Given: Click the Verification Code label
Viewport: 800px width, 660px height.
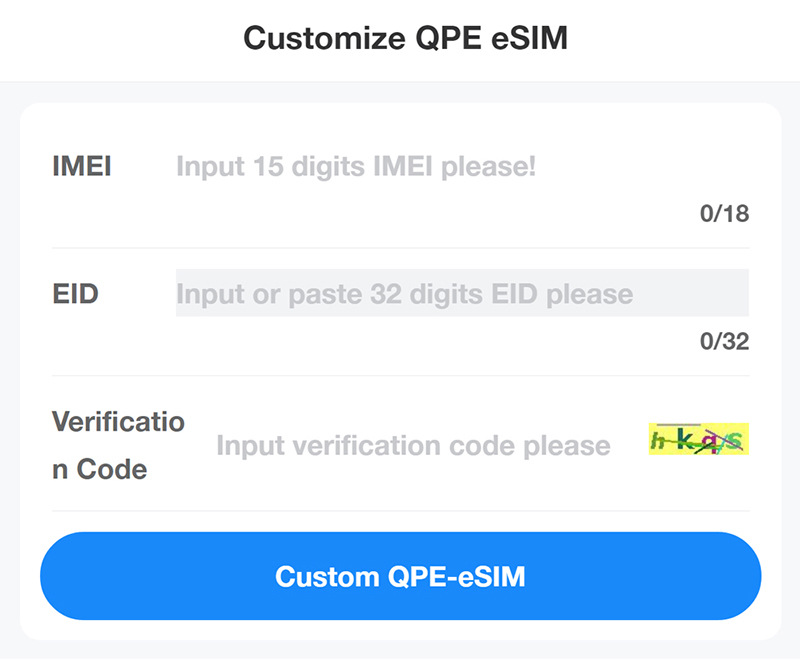Looking at the screenshot, I should click(x=117, y=445).
